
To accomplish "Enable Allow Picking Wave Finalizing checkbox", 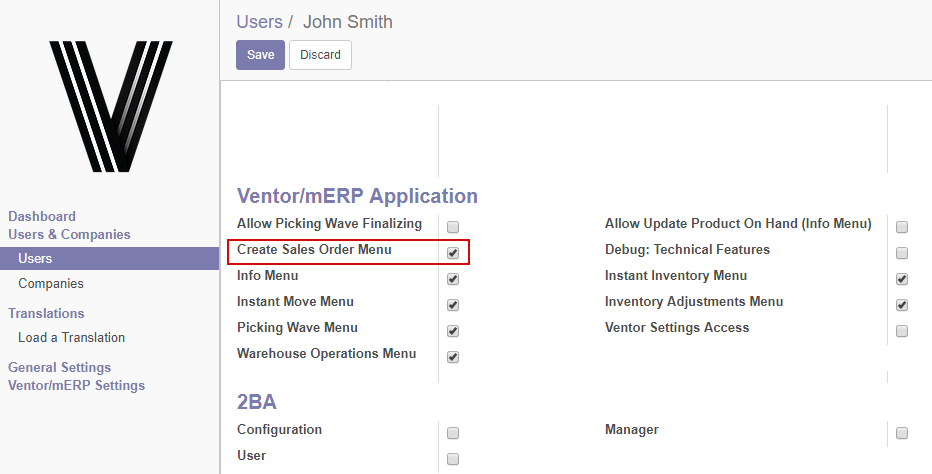I will click(x=453, y=227).
